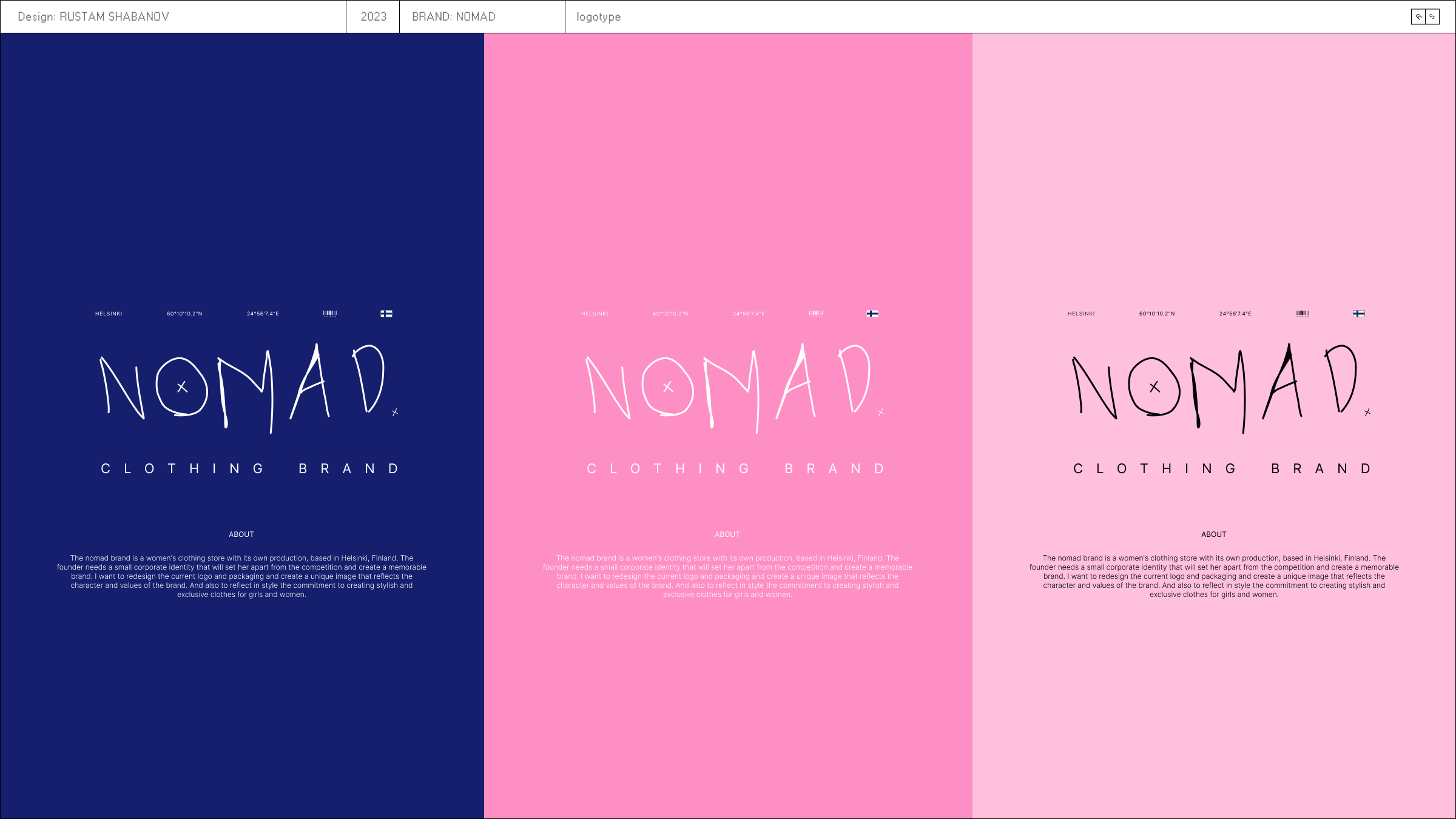The image size is (1456, 819).
Task: Click the redo arrow icon in the top-right corner
Action: (x=1432, y=17)
